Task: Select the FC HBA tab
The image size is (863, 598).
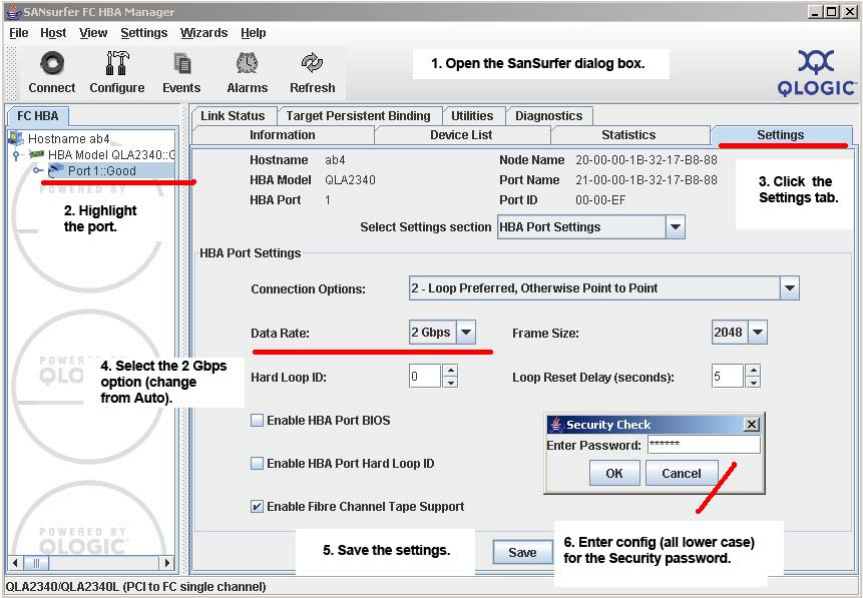Action: click(x=37, y=116)
